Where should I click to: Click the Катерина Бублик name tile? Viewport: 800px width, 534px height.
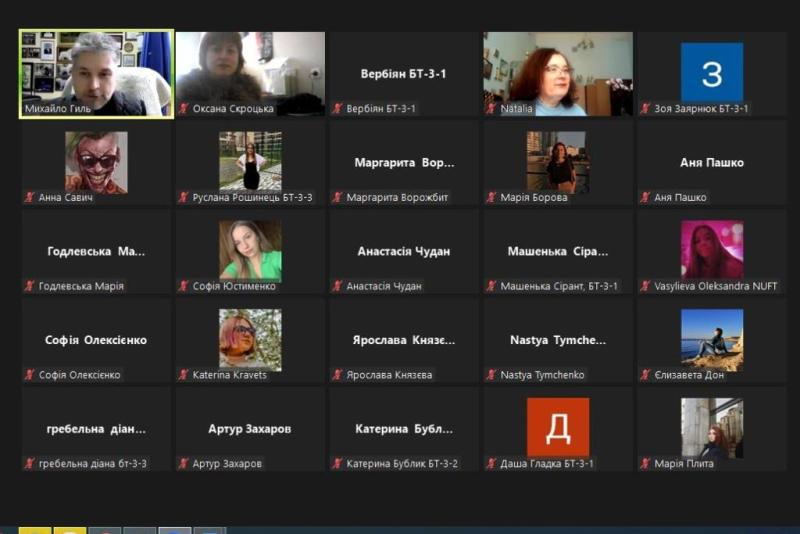(x=404, y=429)
